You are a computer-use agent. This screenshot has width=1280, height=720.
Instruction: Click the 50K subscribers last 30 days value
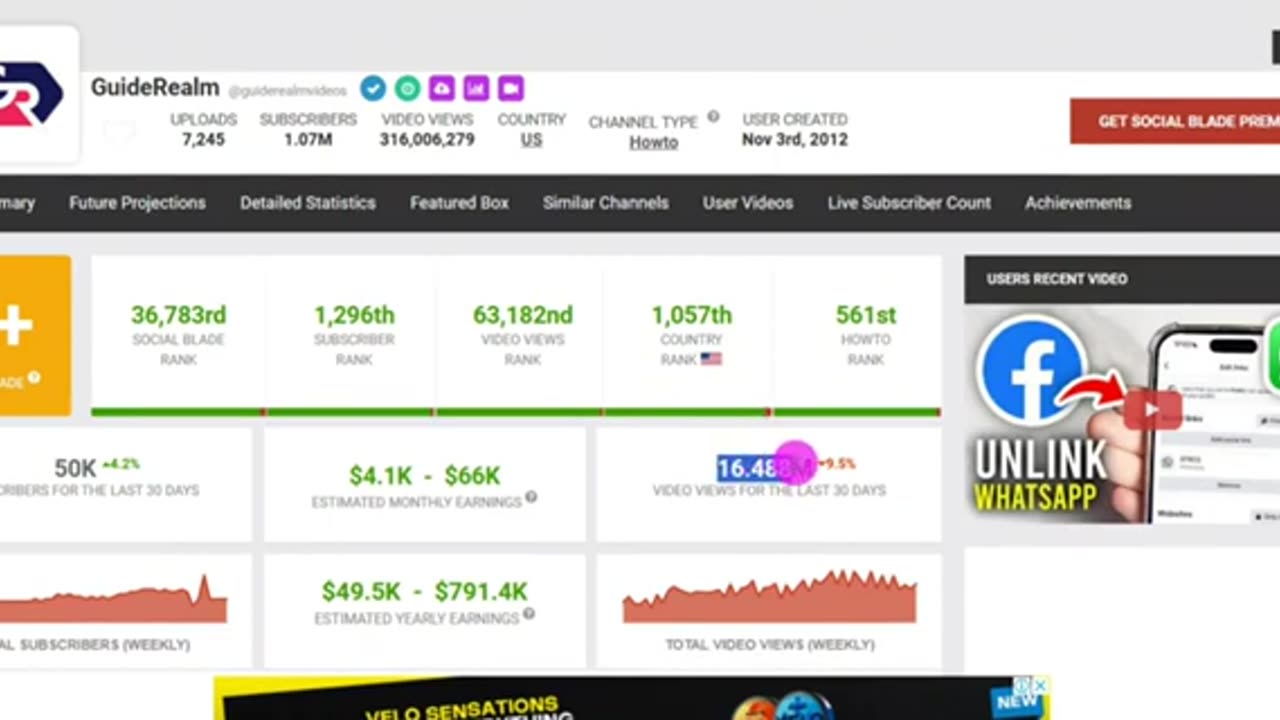tap(75, 468)
